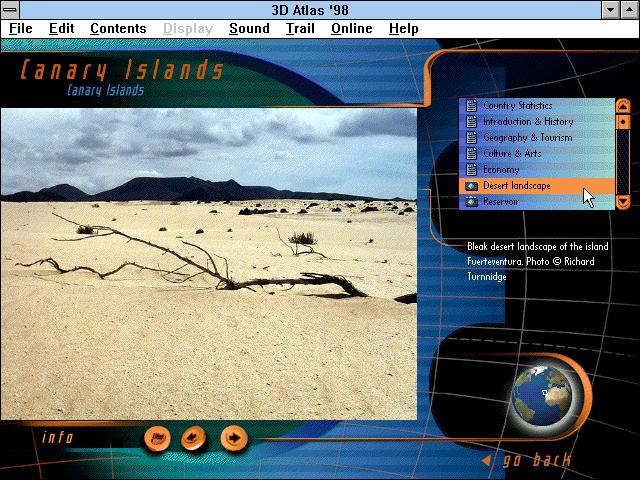Open Geography & Tourism article
The width and height of the screenshot is (640, 480).
point(537,138)
